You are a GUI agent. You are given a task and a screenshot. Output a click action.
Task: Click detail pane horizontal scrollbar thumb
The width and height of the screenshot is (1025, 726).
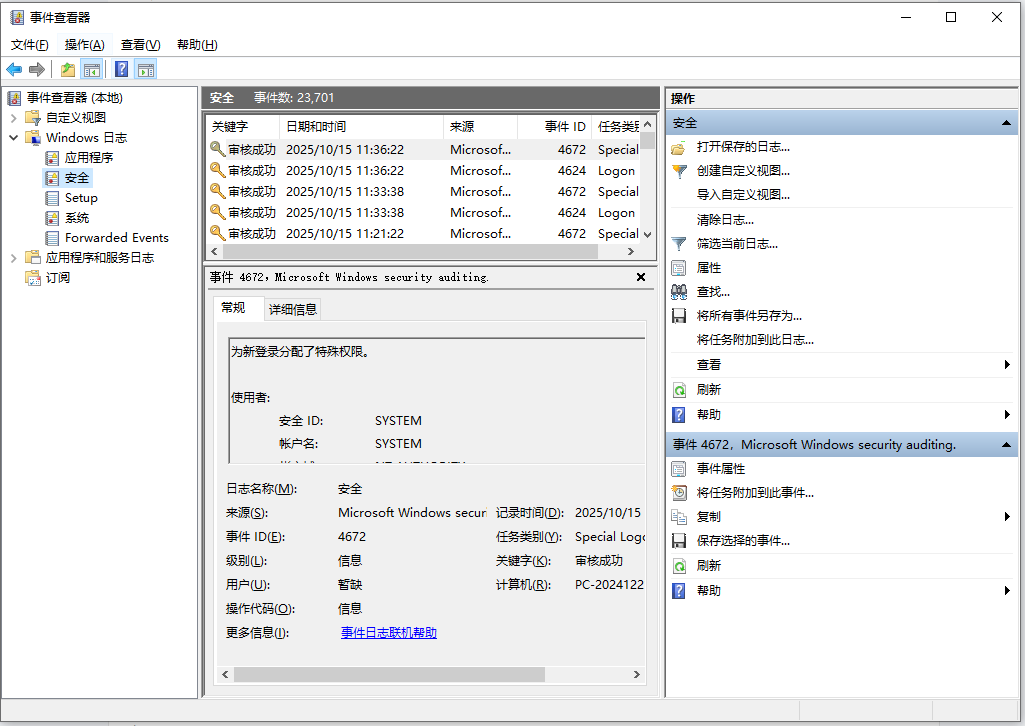coord(390,674)
